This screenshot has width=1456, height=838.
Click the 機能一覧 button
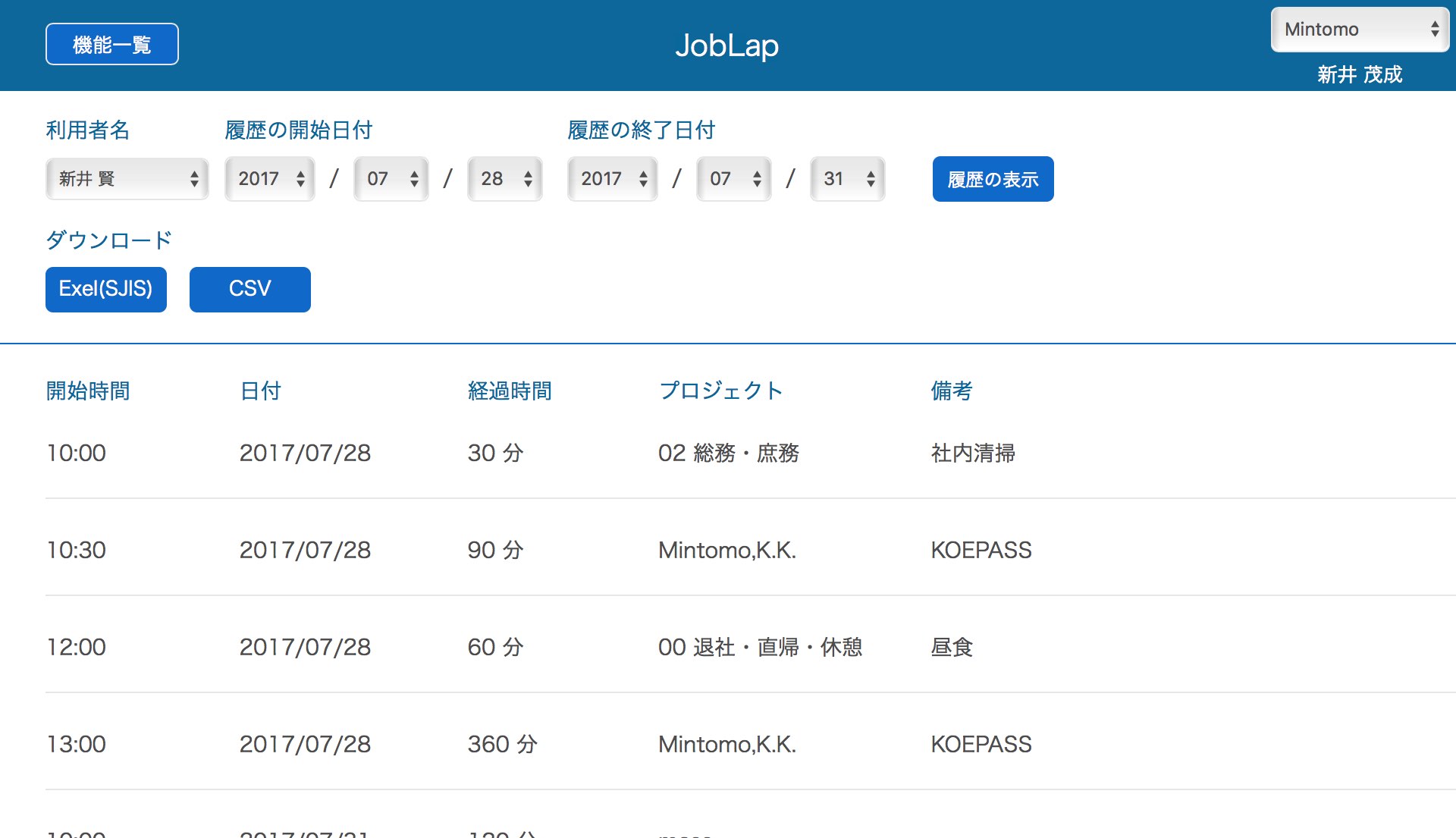click(x=111, y=43)
